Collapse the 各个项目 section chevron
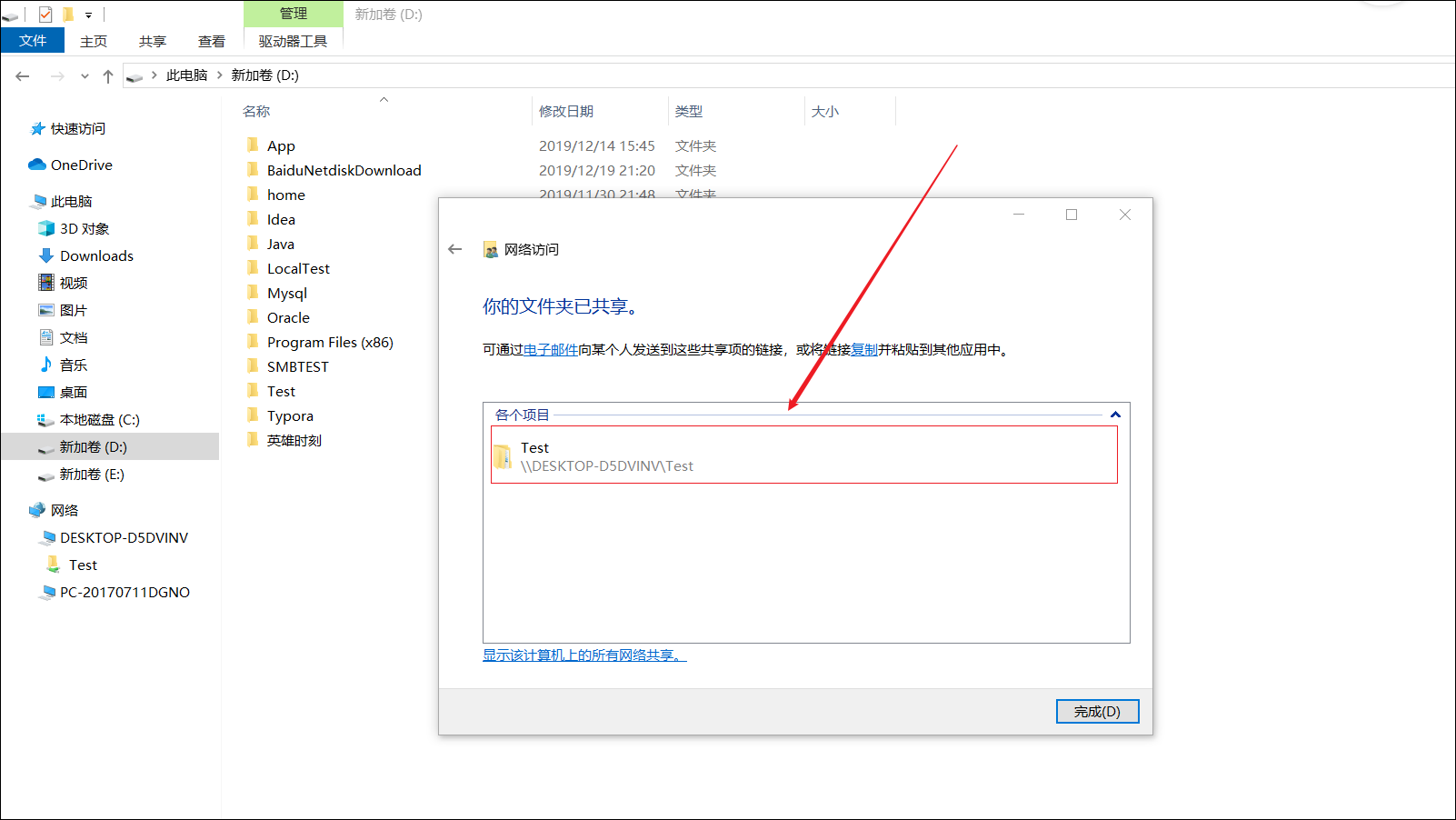Screen dimensions: 1456x820 pos(1115,415)
